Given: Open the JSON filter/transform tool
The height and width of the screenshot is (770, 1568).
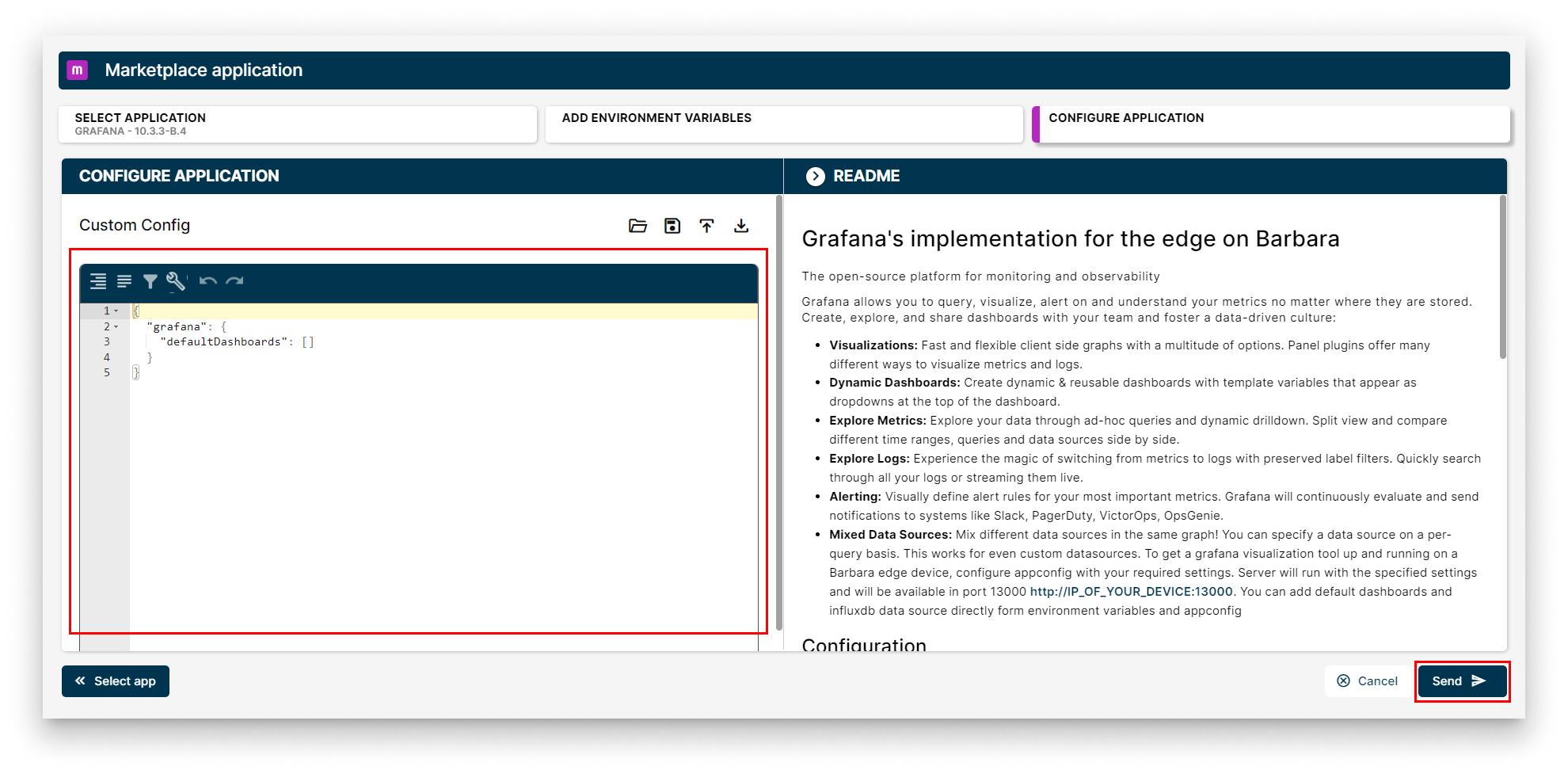Looking at the screenshot, I should pos(150,281).
